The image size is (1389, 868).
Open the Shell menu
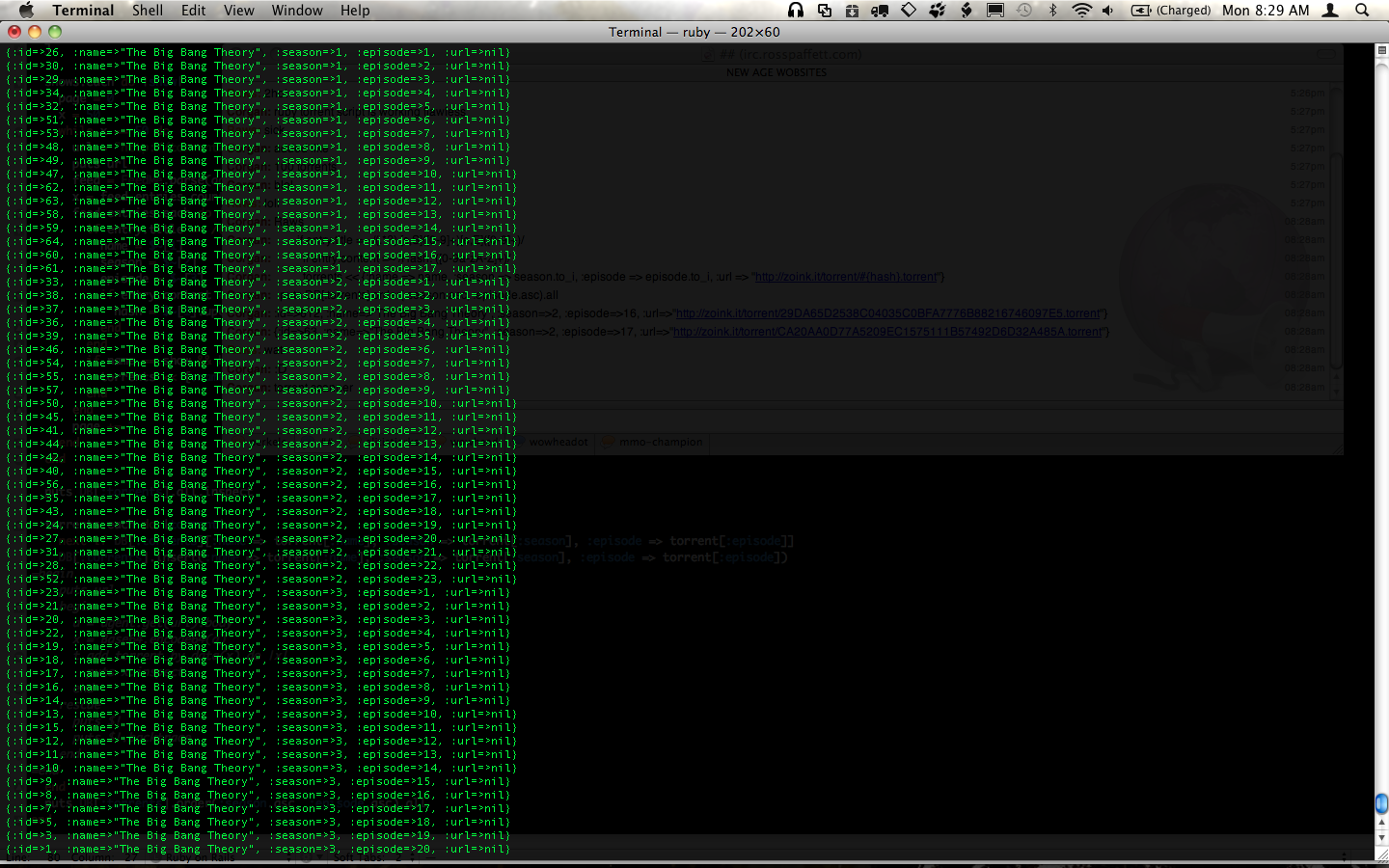point(147,11)
